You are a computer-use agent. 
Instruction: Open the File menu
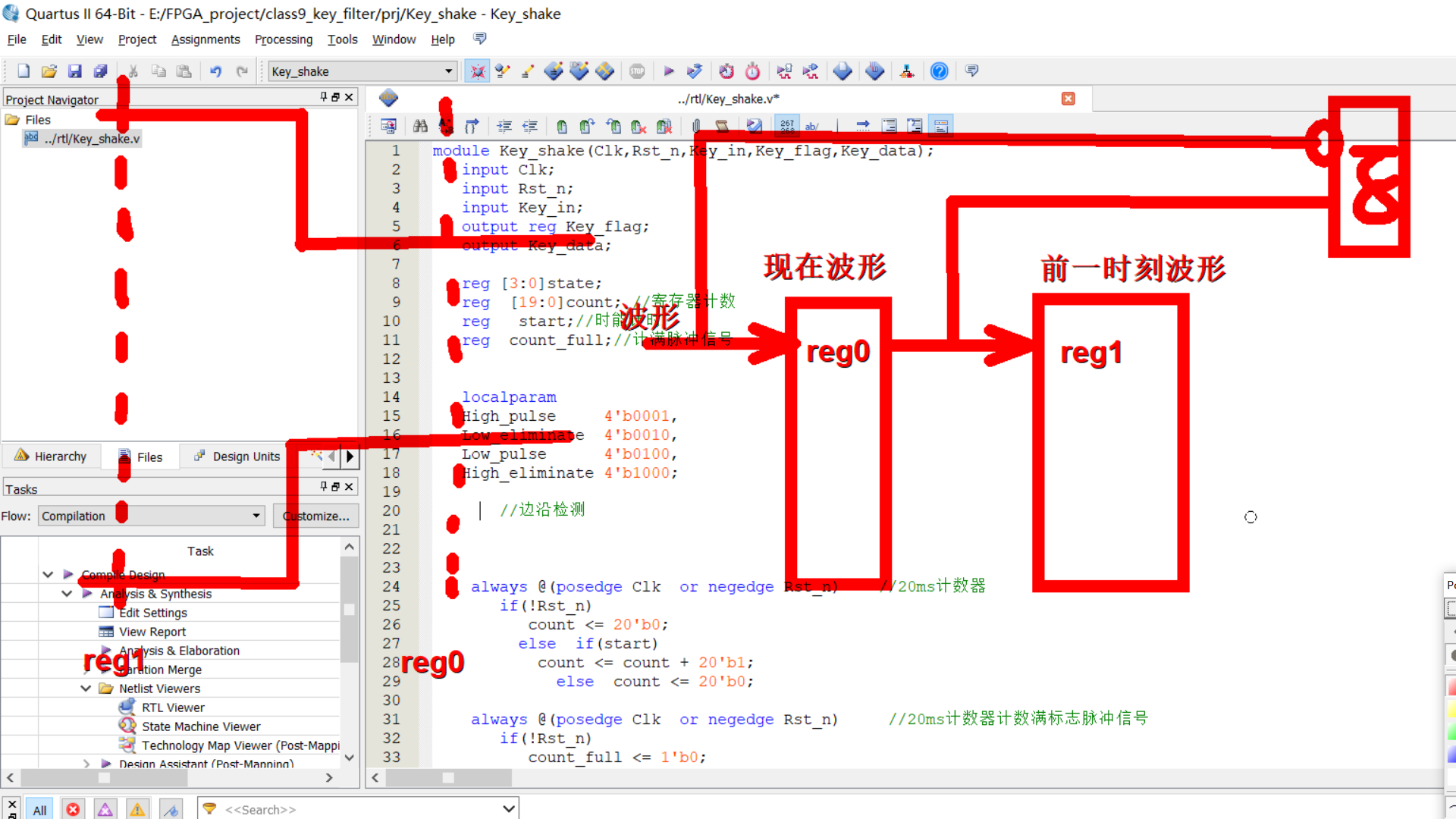click(x=17, y=39)
